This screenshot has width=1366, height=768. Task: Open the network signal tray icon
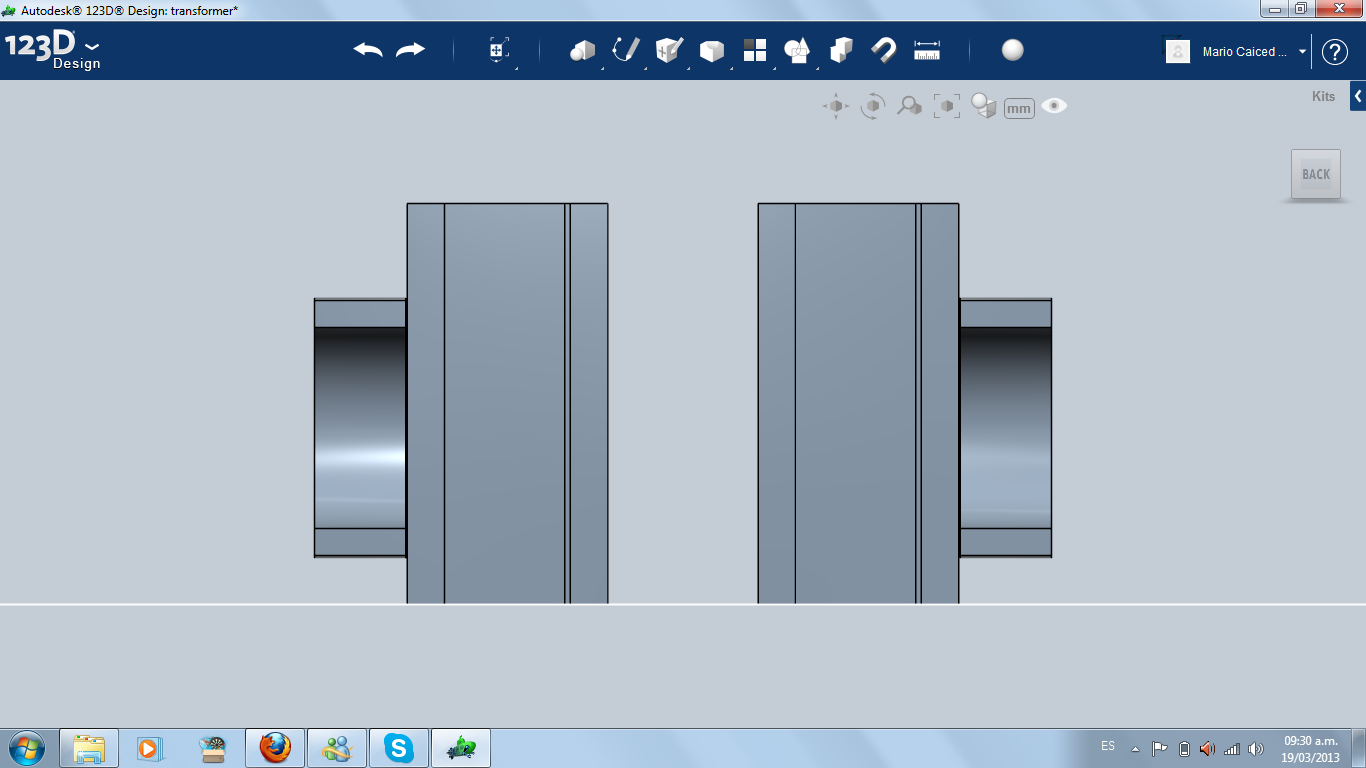tap(1232, 748)
